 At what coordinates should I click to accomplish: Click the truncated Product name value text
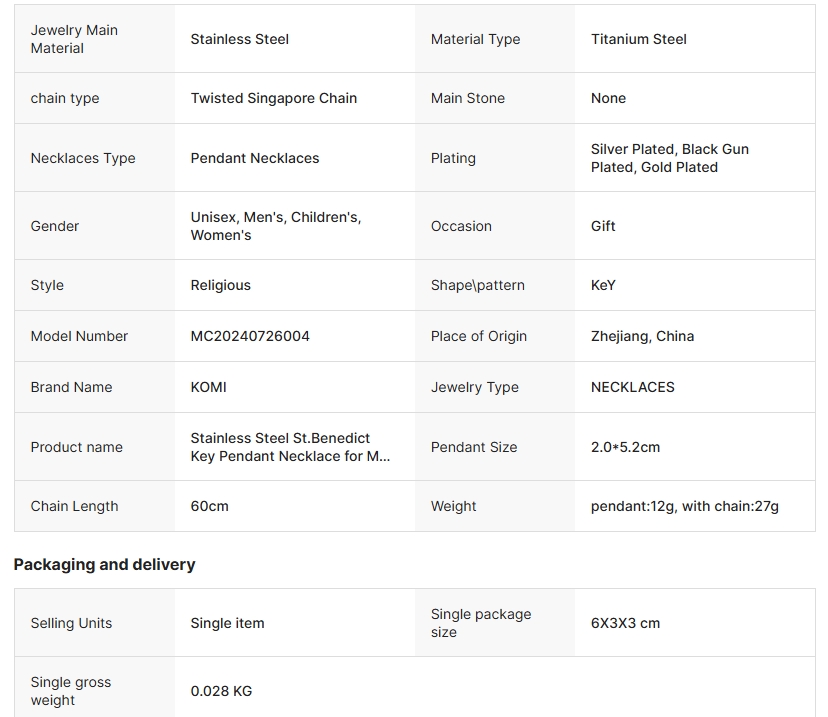(x=290, y=447)
